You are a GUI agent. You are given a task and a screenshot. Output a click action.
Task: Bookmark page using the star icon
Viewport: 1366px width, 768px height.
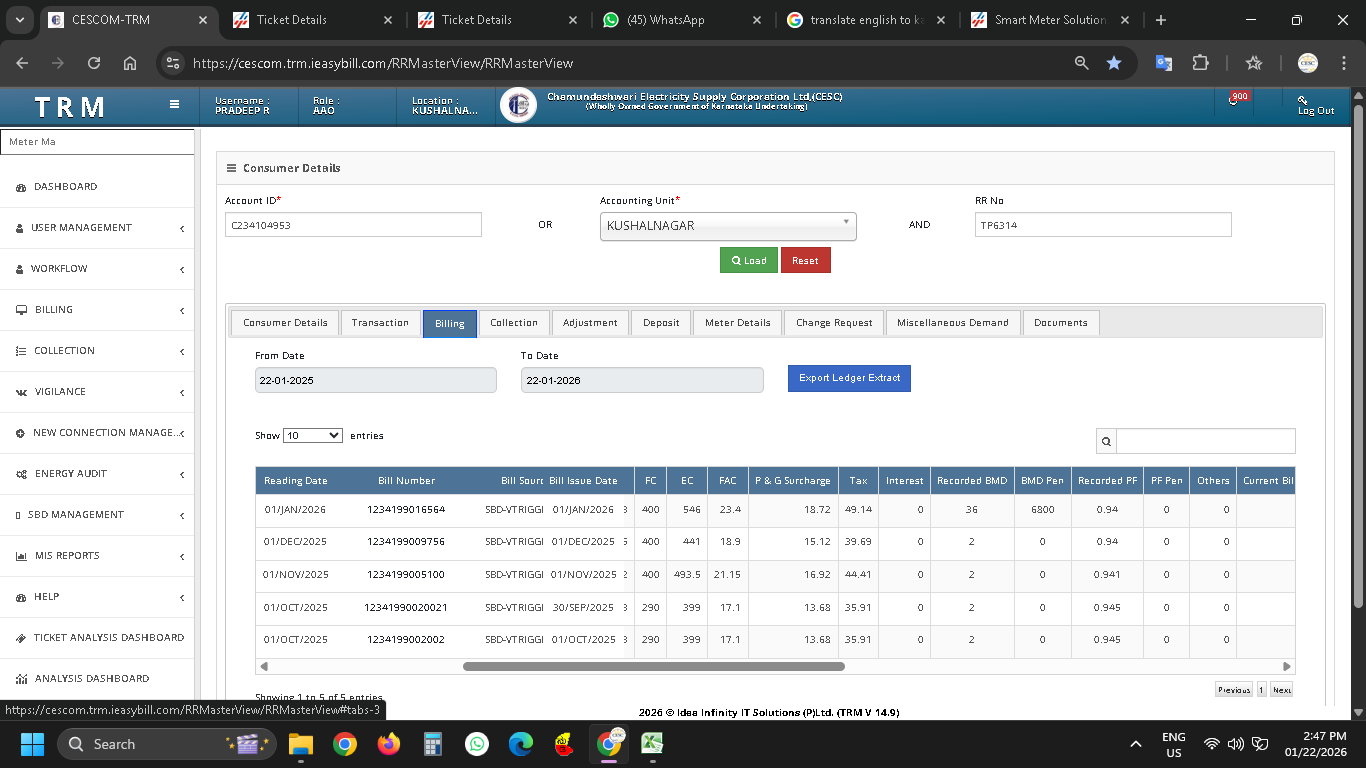click(1113, 63)
